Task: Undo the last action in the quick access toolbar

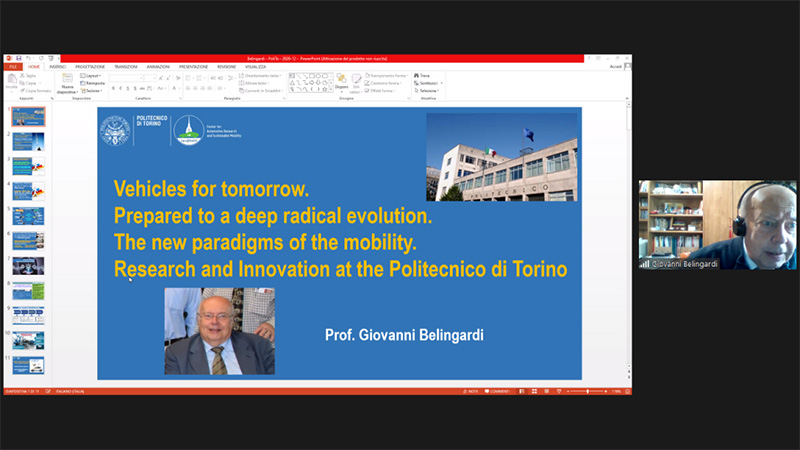Action: point(29,58)
